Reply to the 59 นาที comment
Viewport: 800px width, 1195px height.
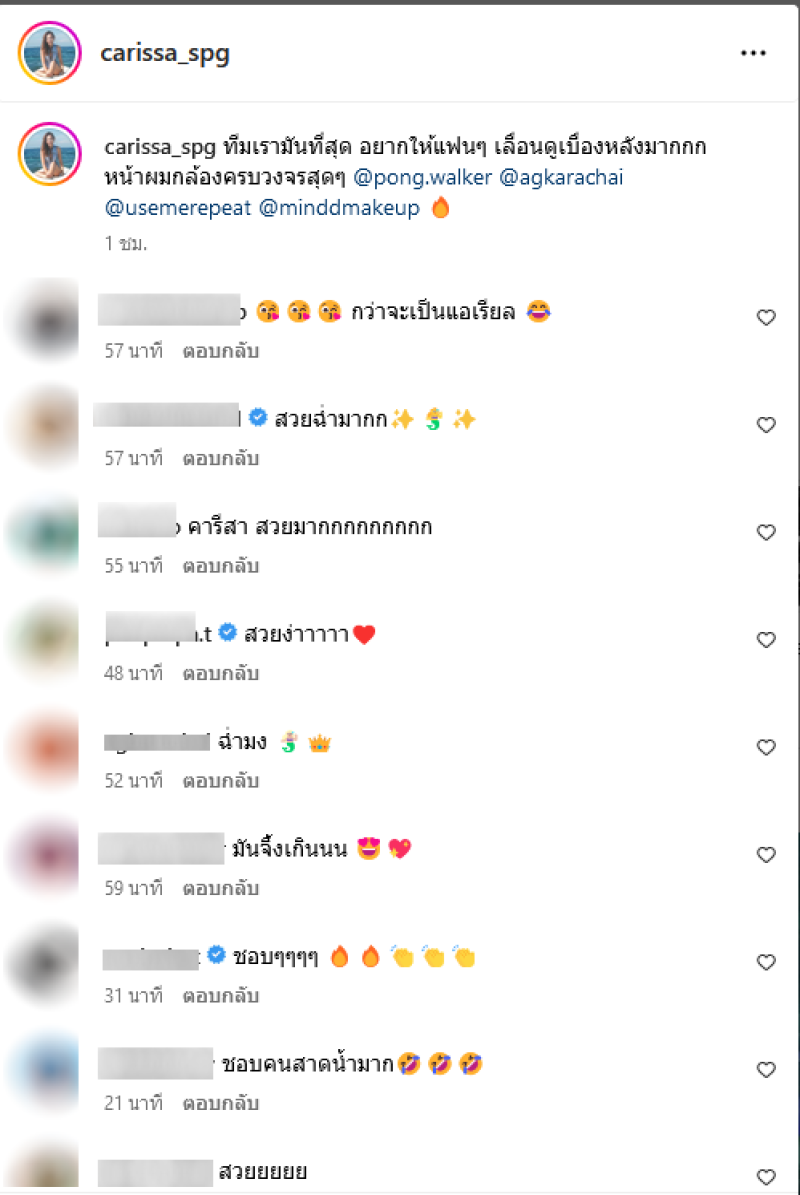tap(221, 889)
